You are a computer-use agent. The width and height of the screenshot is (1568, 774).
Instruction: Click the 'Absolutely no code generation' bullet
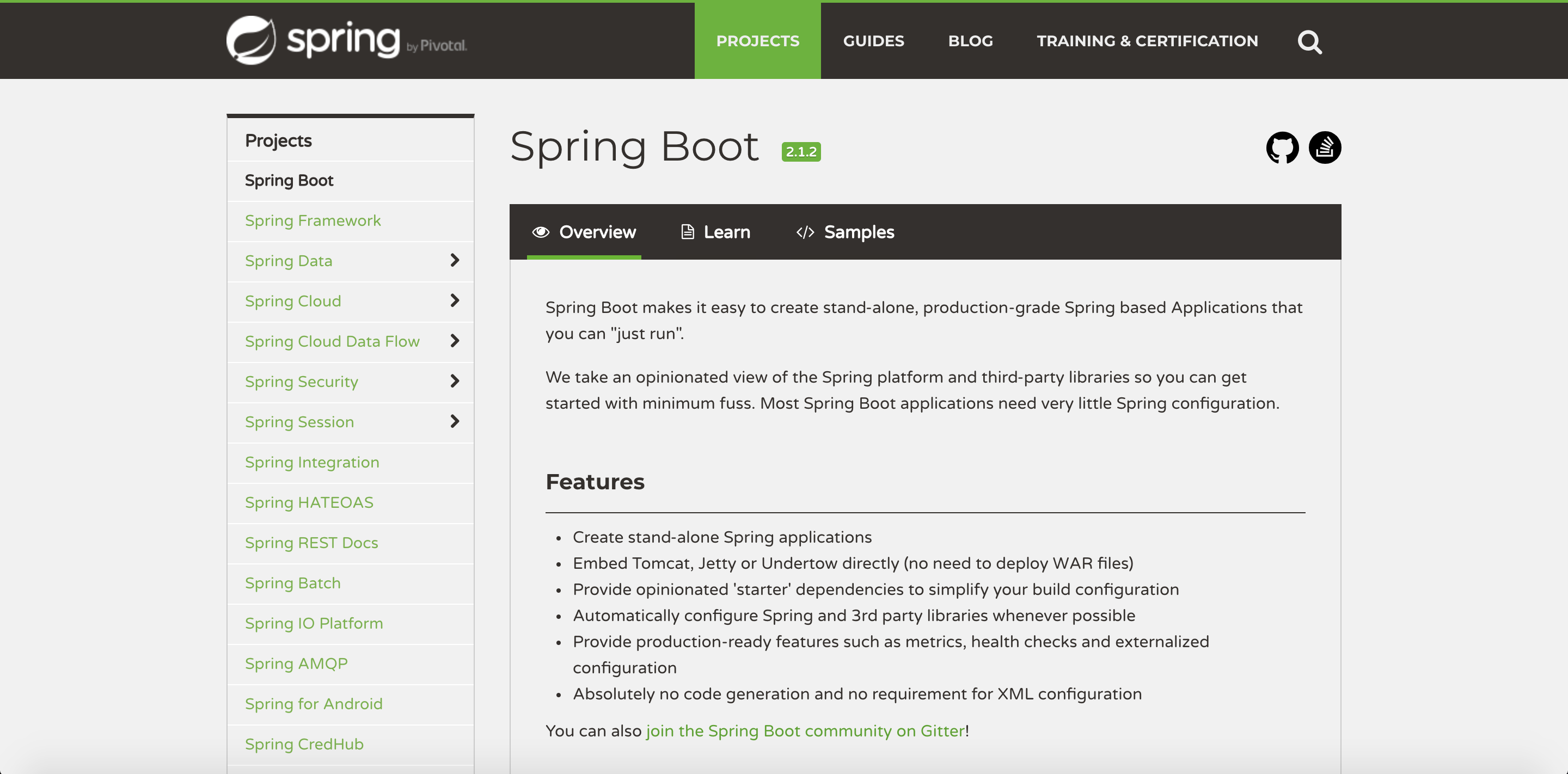point(857,695)
